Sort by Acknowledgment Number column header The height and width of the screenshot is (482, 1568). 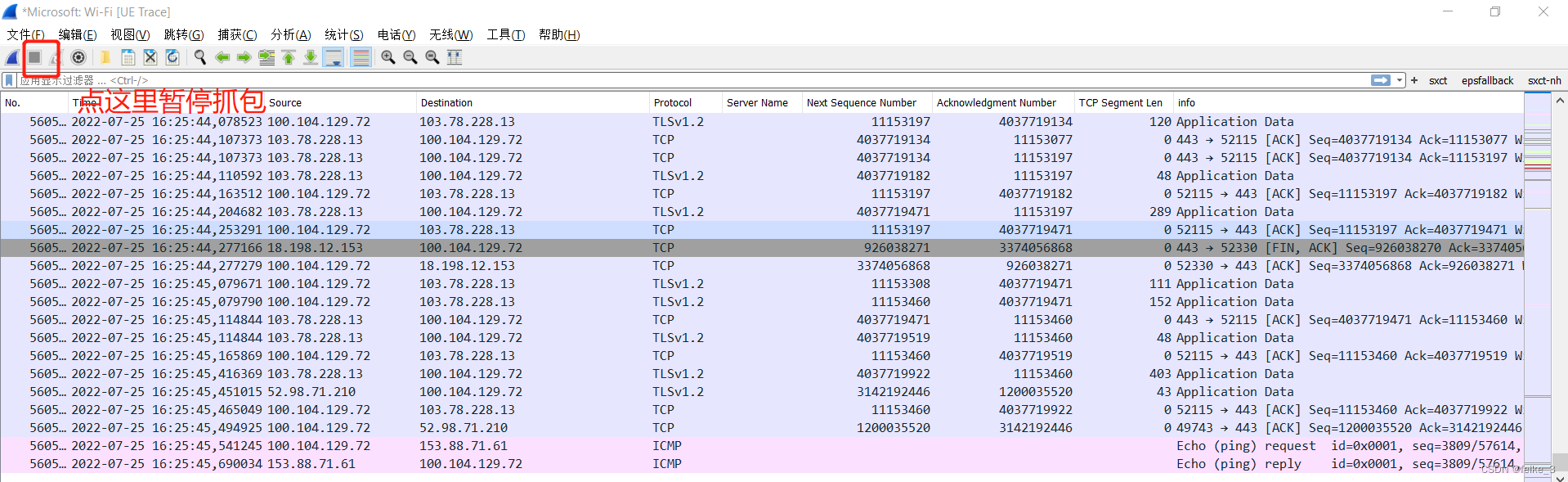[1003, 102]
